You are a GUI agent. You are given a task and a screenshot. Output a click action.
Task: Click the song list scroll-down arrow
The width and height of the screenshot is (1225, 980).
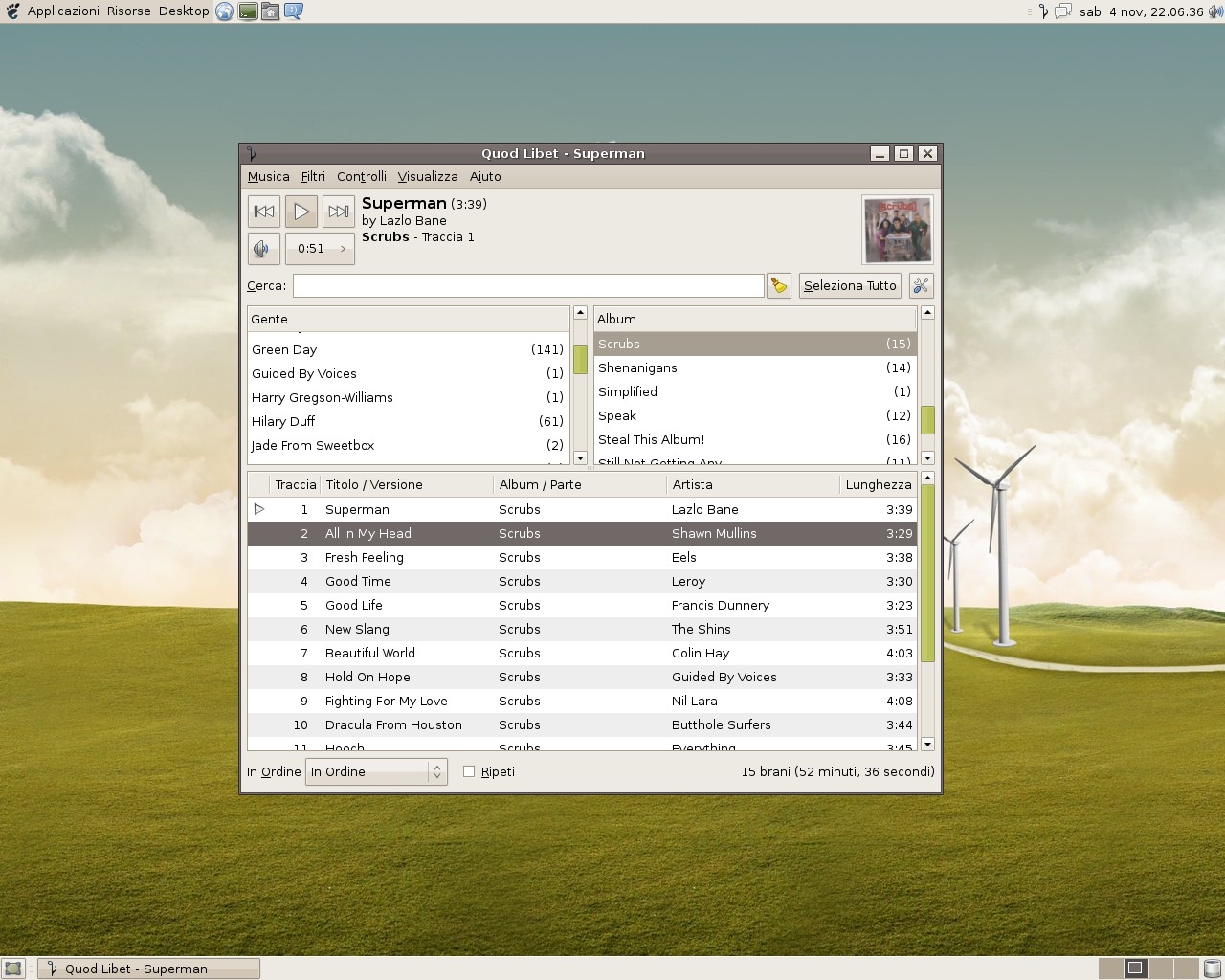(927, 745)
